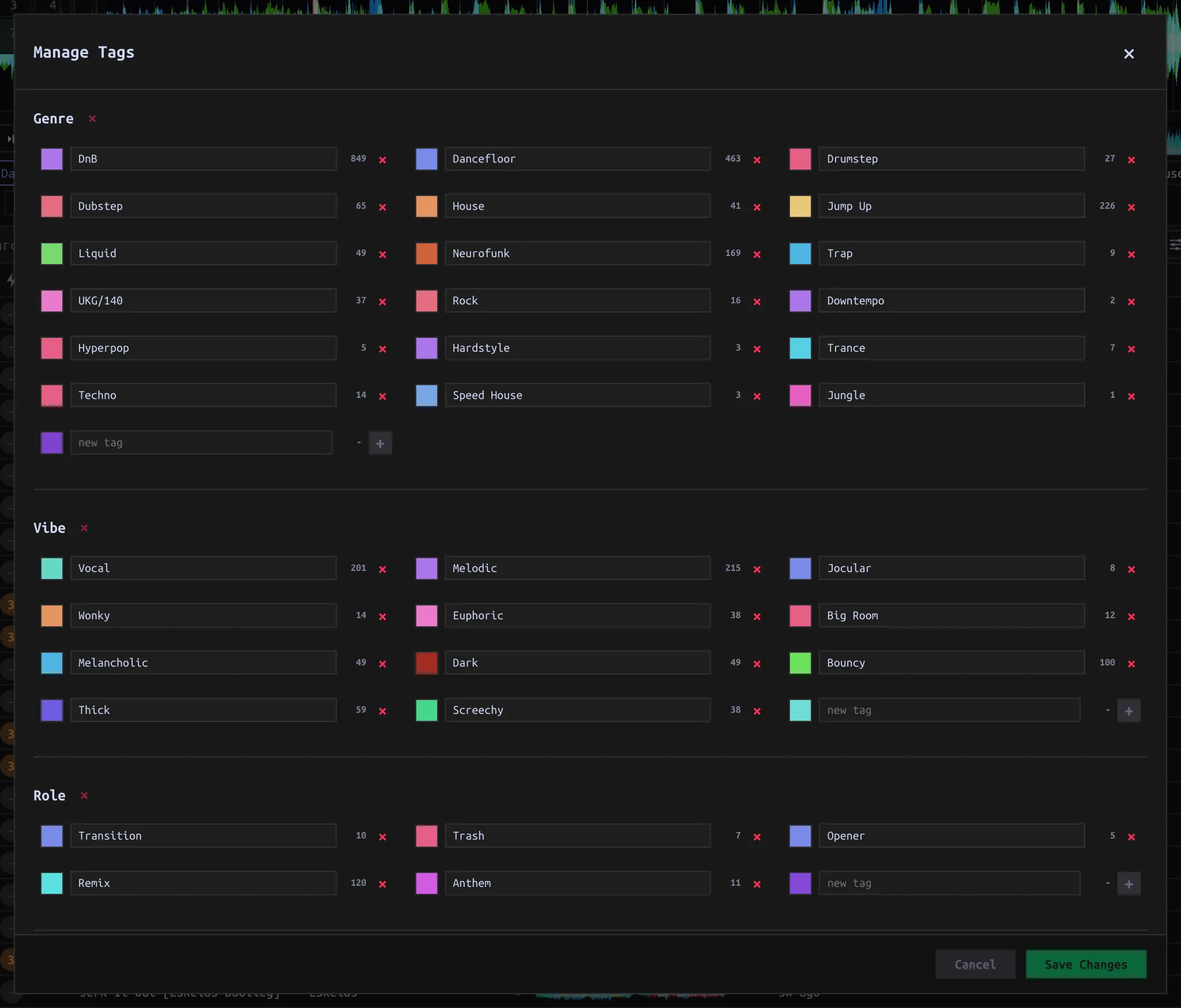
Task: Add new tag in Genre section
Action: 380,443
